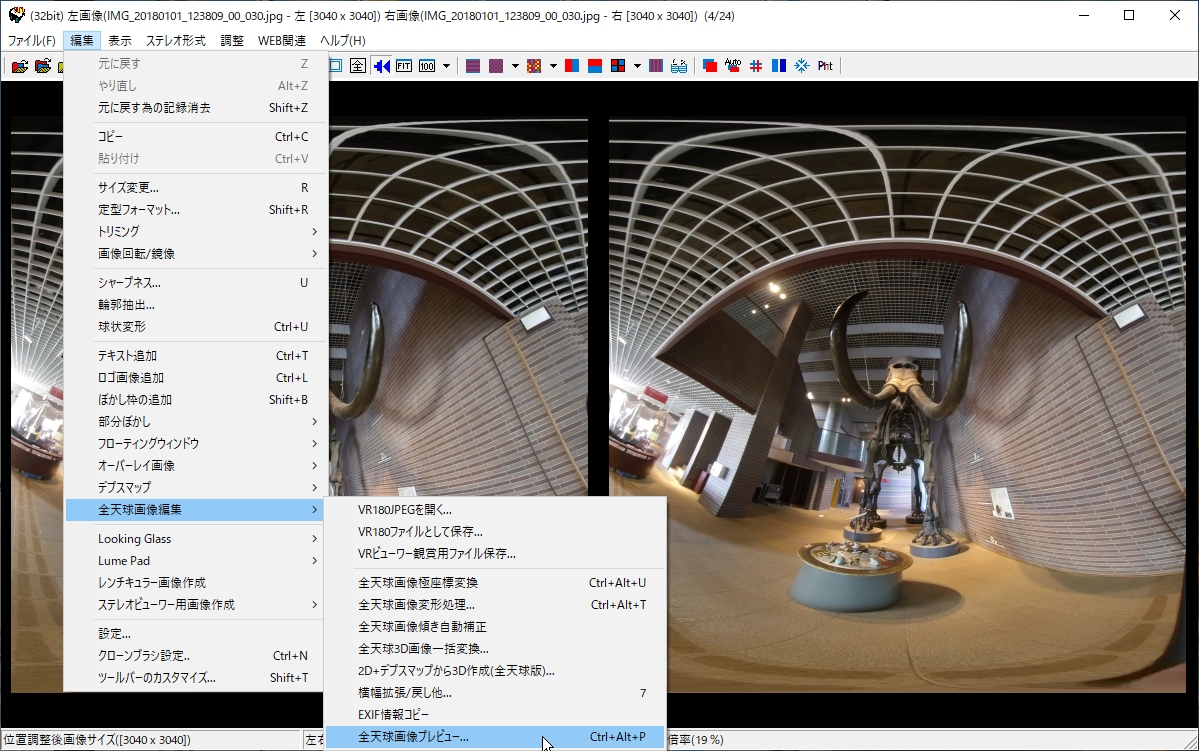Choose レンチキュラー画像作成 menu entry
The width and height of the screenshot is (1199, 751).
(197, 583)
